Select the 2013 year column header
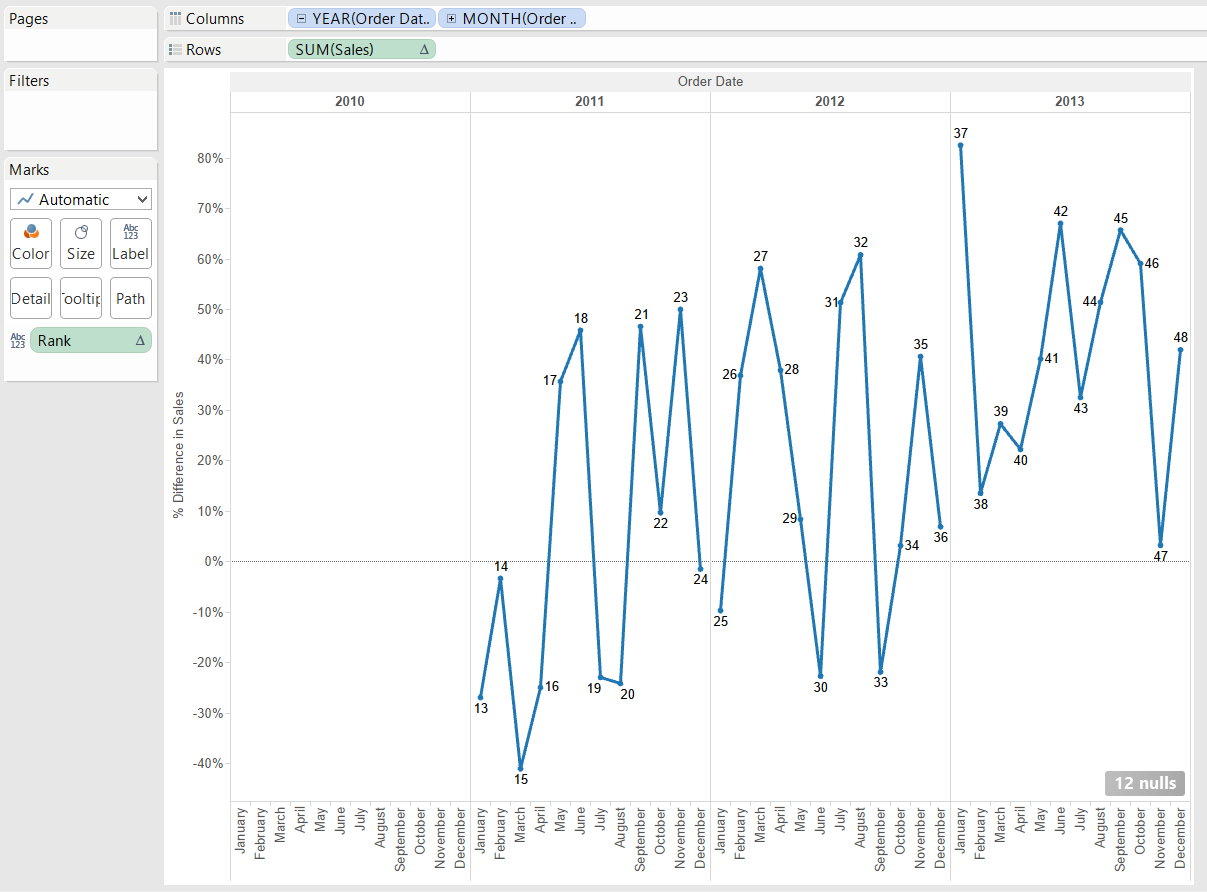Screen dimensions: 1207x892 coord(1069,102)
